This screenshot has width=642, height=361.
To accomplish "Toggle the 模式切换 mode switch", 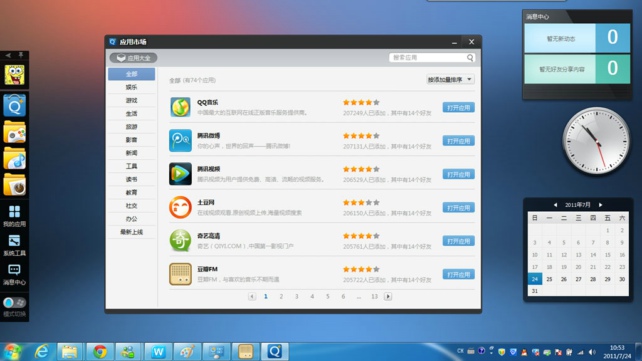I will tap(14, 302).
